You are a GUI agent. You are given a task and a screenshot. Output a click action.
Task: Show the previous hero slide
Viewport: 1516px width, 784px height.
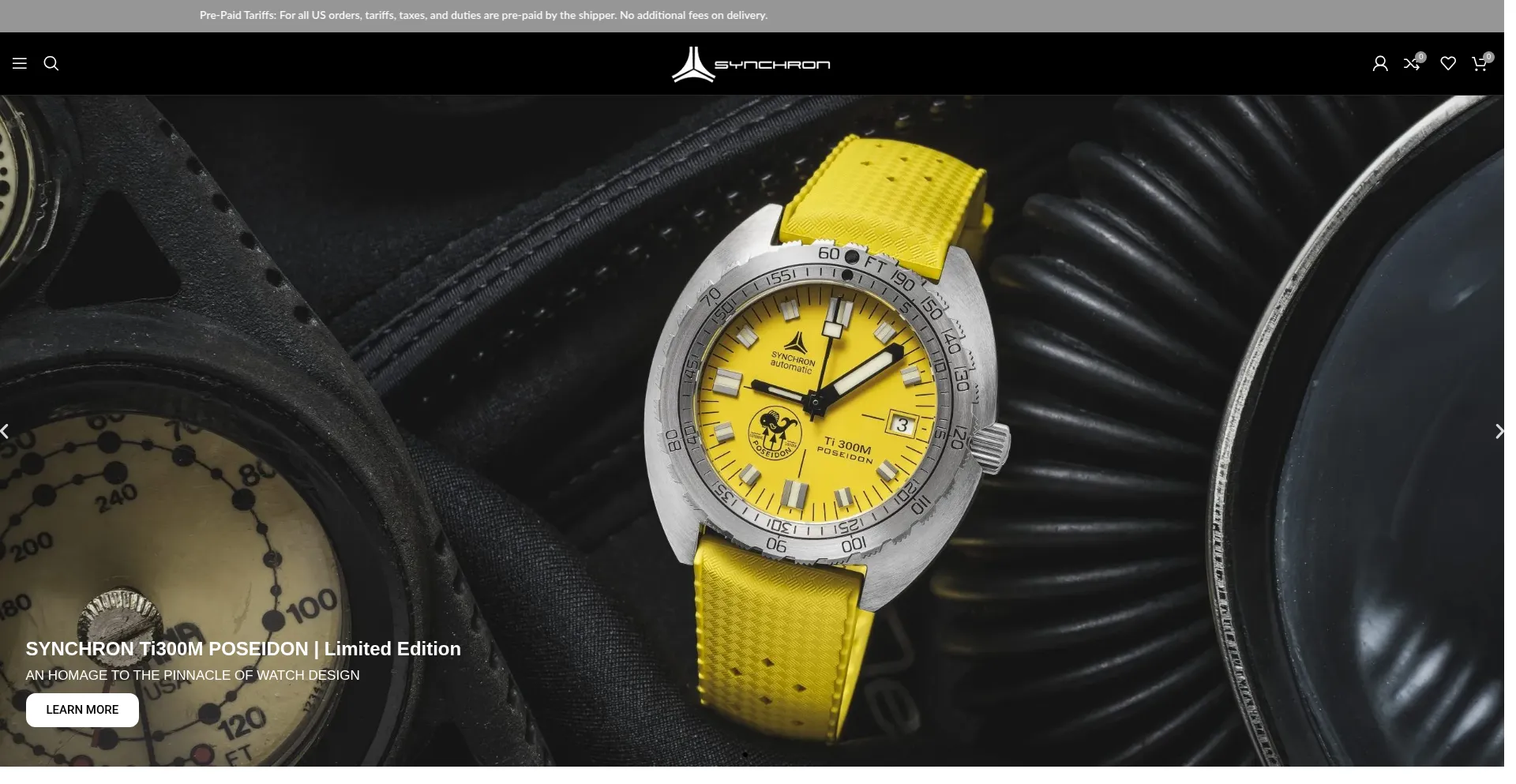tap(5, 431)
